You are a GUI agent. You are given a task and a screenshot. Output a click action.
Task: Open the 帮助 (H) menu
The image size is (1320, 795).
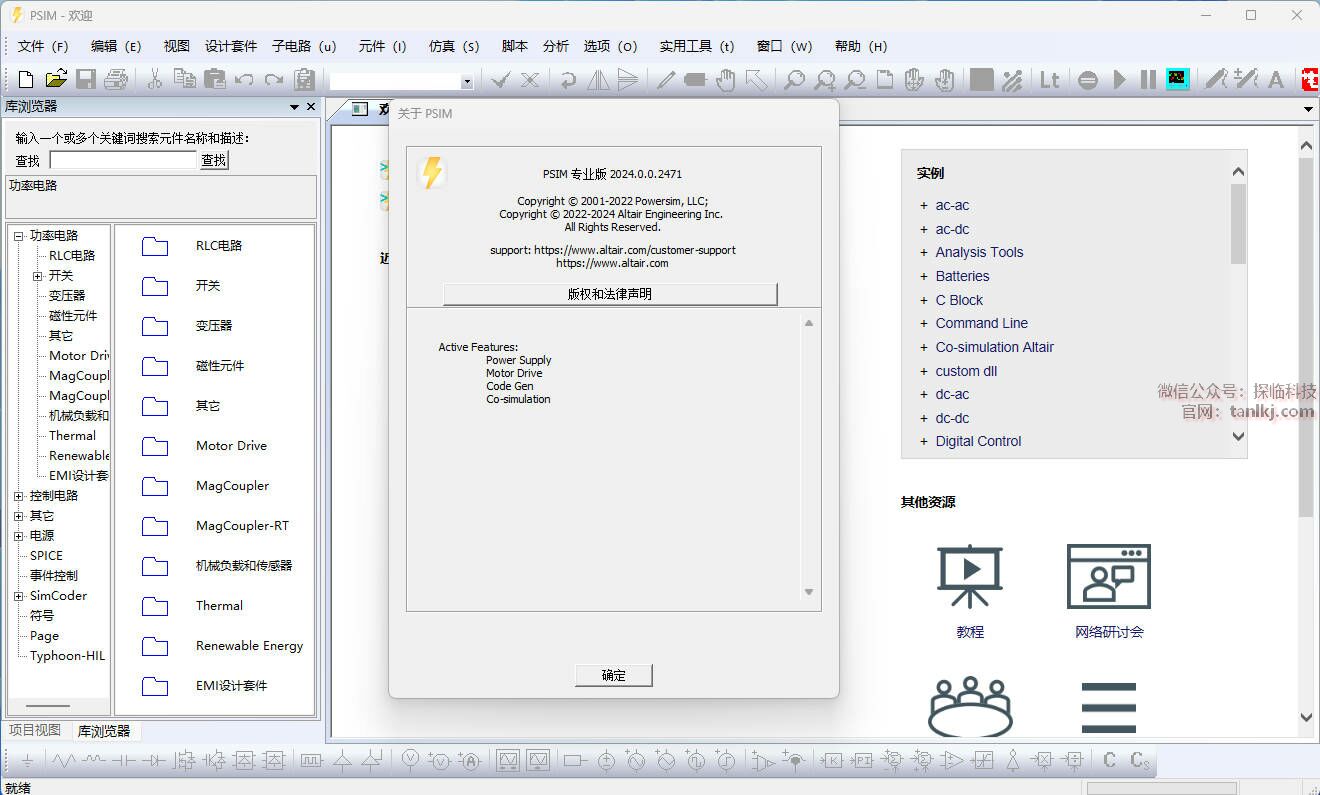861,46
